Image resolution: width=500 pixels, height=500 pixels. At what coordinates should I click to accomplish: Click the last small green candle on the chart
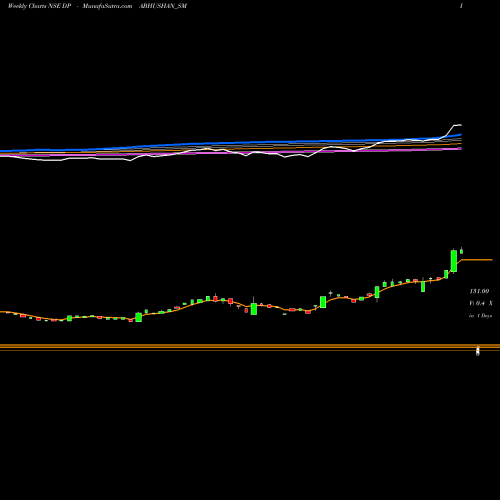[462, 251]
